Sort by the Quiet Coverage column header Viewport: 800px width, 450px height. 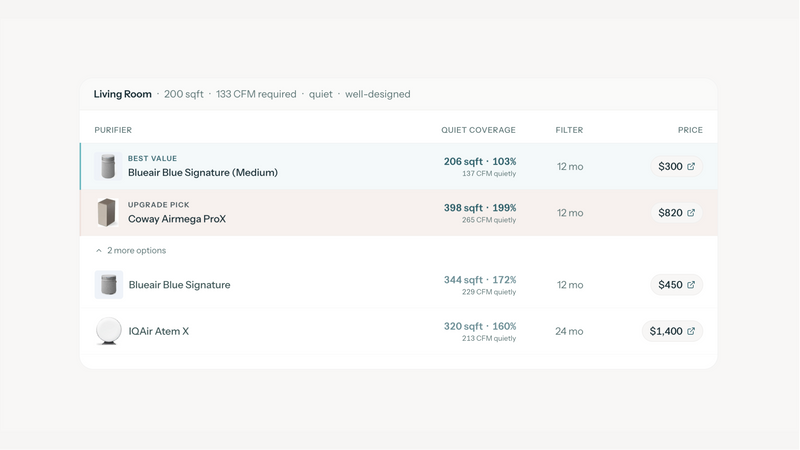pos(478,130)
